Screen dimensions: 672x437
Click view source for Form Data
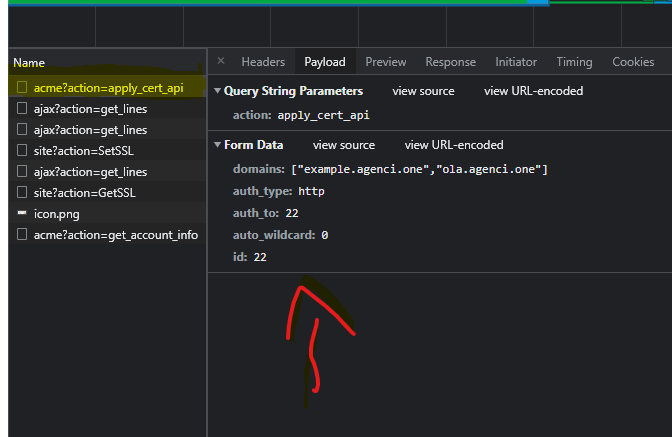(x=344, y=145)
